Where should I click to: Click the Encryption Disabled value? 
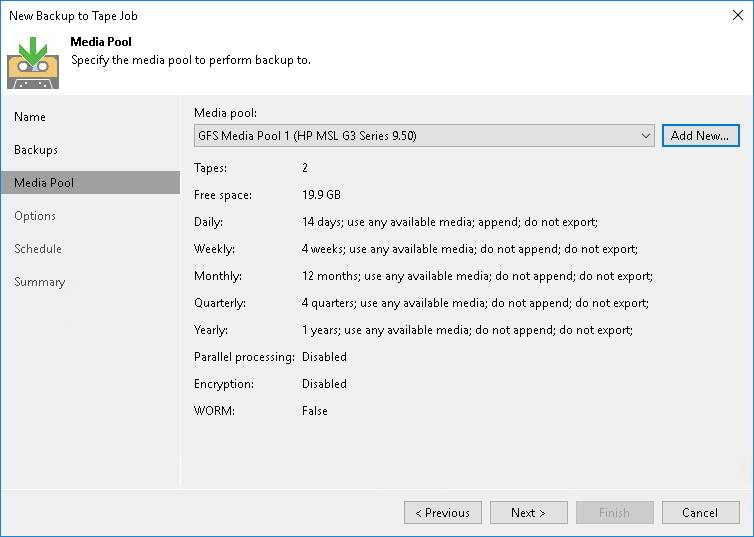coord(324,384)
